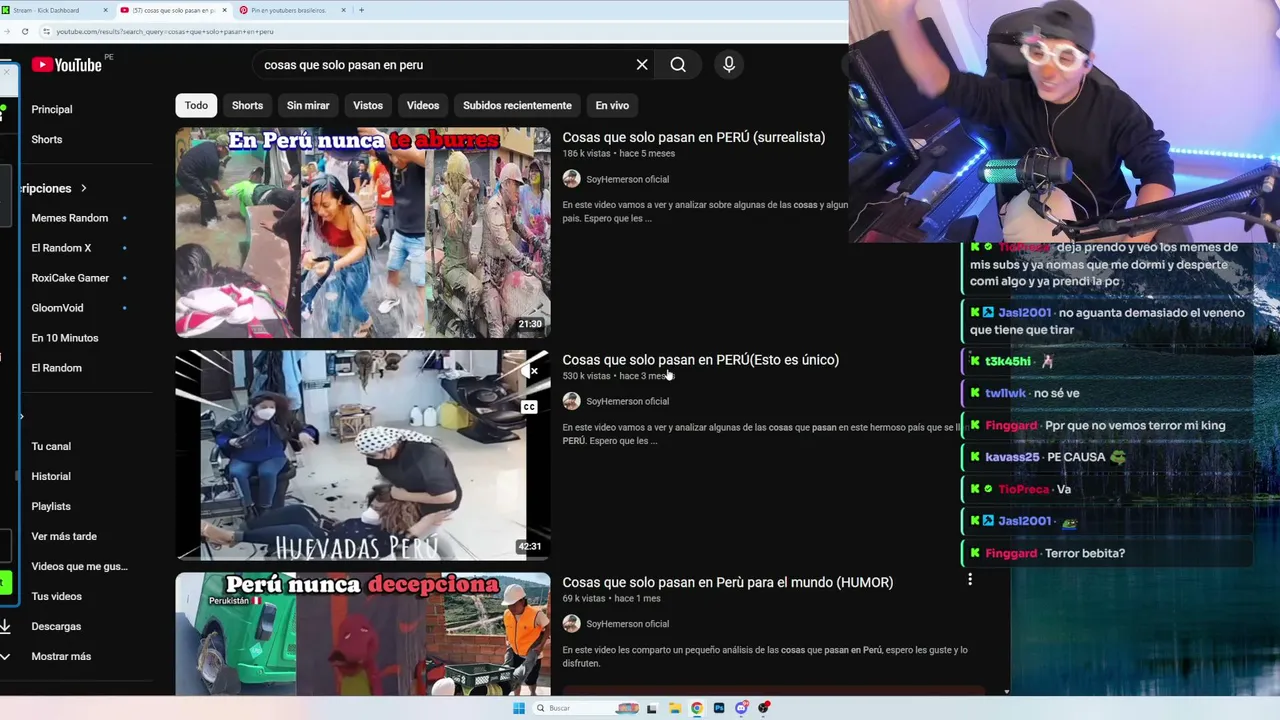Open Videos que me gustan list

[79, 566]
